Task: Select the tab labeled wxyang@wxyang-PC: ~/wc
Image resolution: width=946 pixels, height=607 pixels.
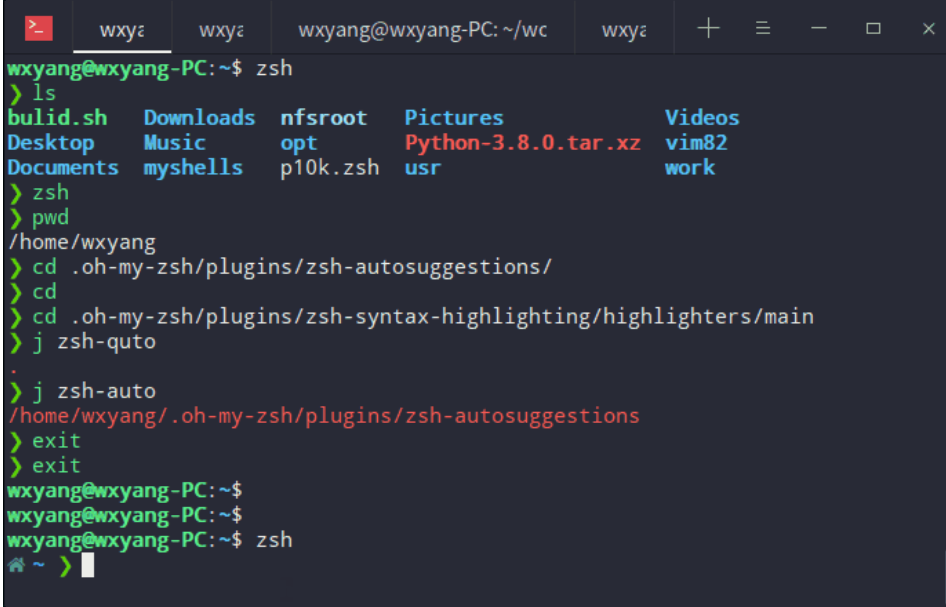Action: point(425,28)
